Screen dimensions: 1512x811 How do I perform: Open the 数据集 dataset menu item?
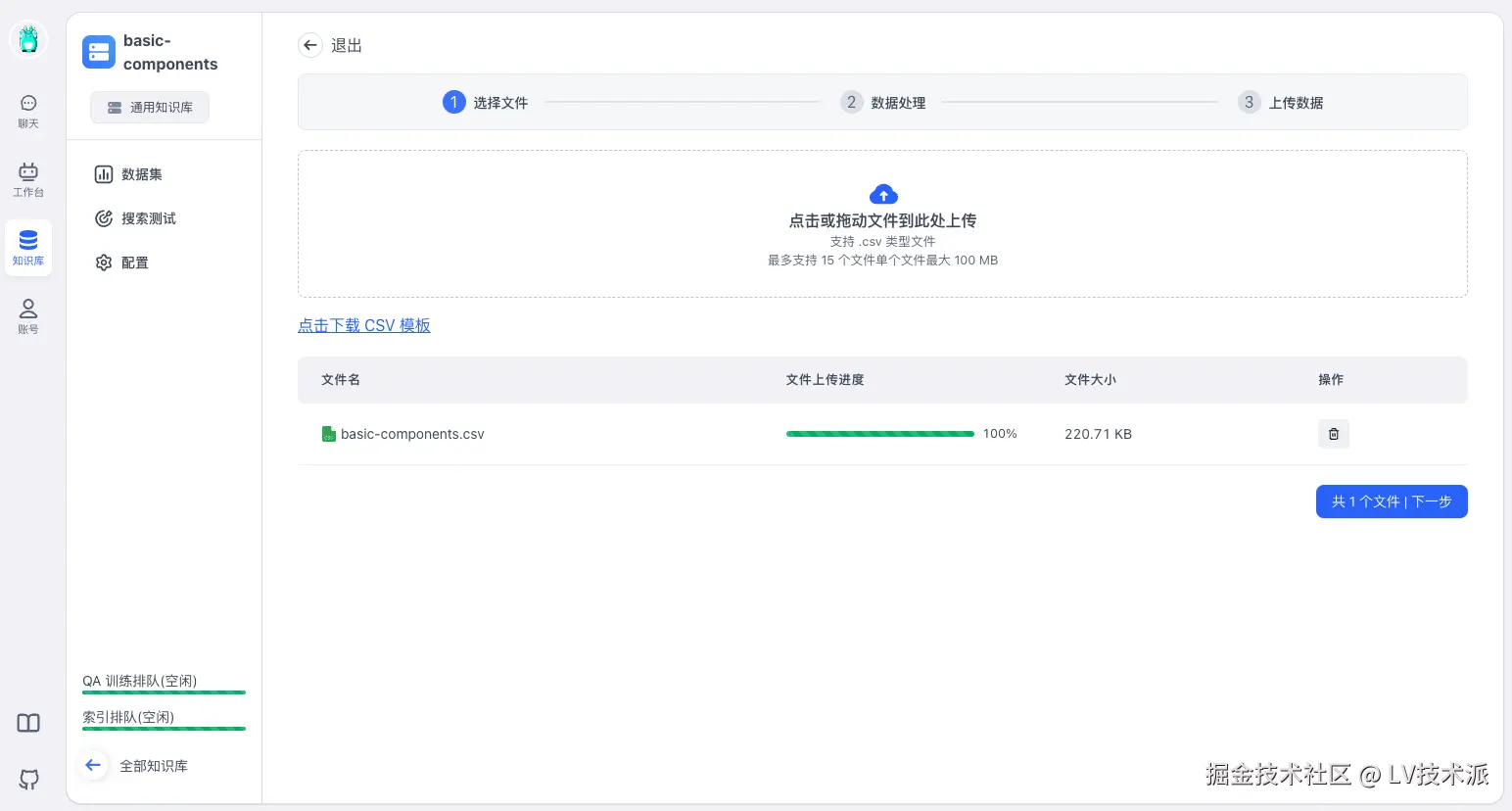(142, 174)
